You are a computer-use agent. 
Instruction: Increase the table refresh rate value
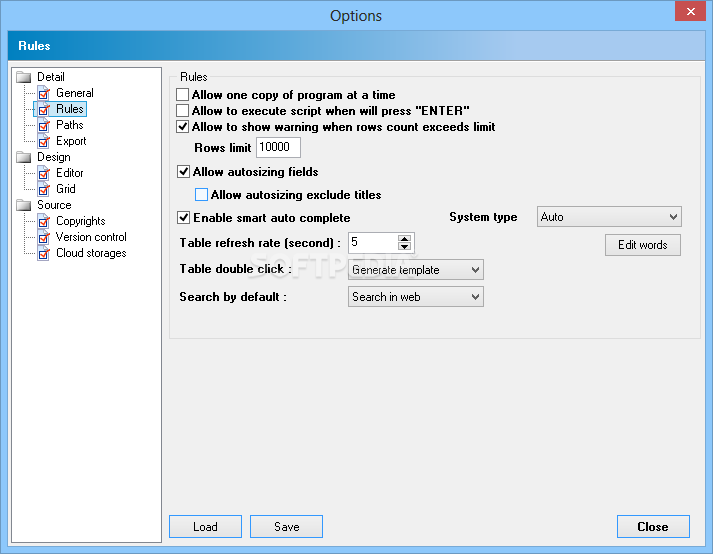pyautogui.click(x=404, y=238)
